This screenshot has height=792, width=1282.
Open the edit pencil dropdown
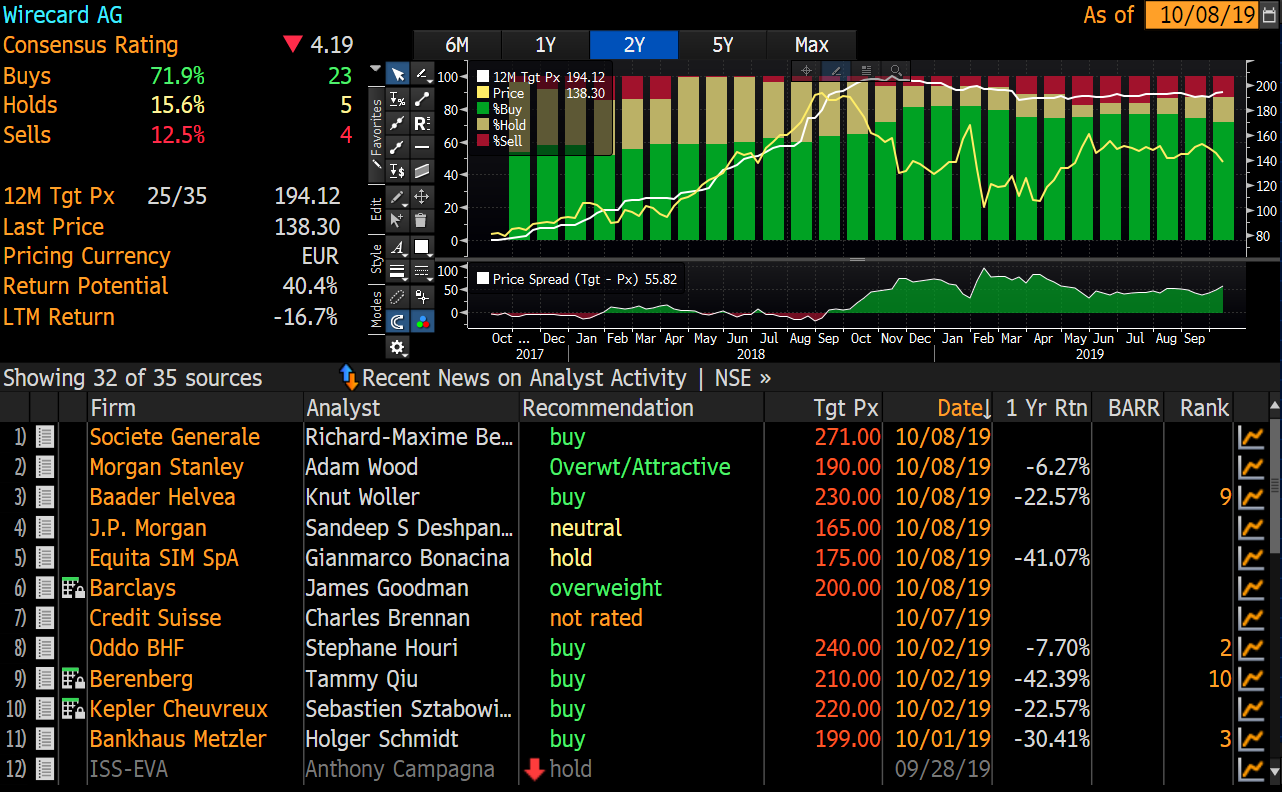pos(397,196)
